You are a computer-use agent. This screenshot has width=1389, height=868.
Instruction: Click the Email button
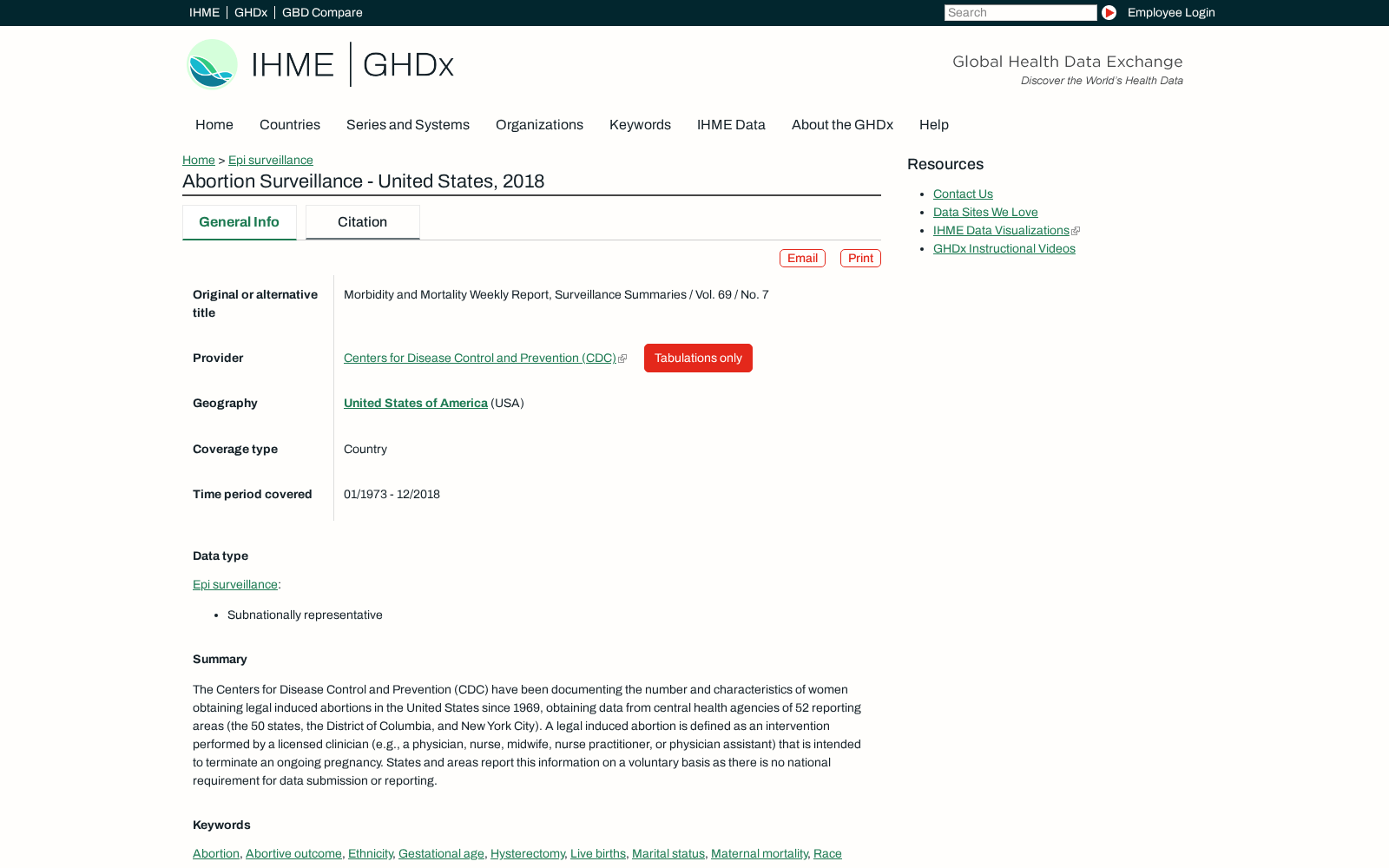802,259
